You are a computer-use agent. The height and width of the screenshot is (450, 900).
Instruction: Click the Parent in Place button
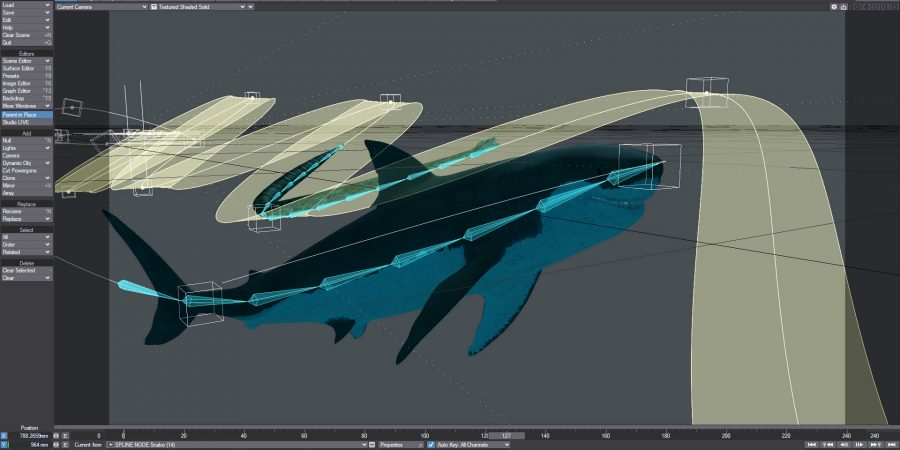pyautogui.click(x=26, y=115)
